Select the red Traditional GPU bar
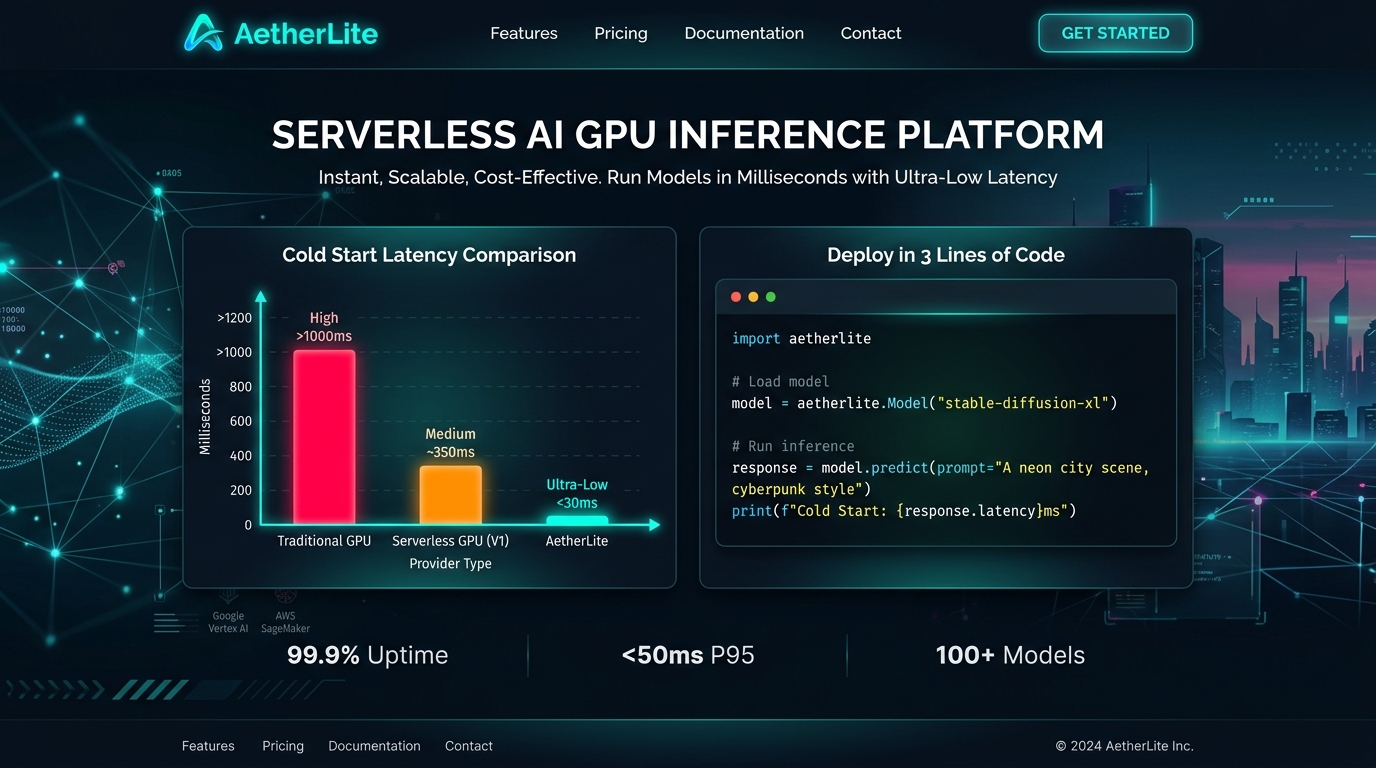Image resolution: width=1376 pixels, height=768 pixels. 324,437
